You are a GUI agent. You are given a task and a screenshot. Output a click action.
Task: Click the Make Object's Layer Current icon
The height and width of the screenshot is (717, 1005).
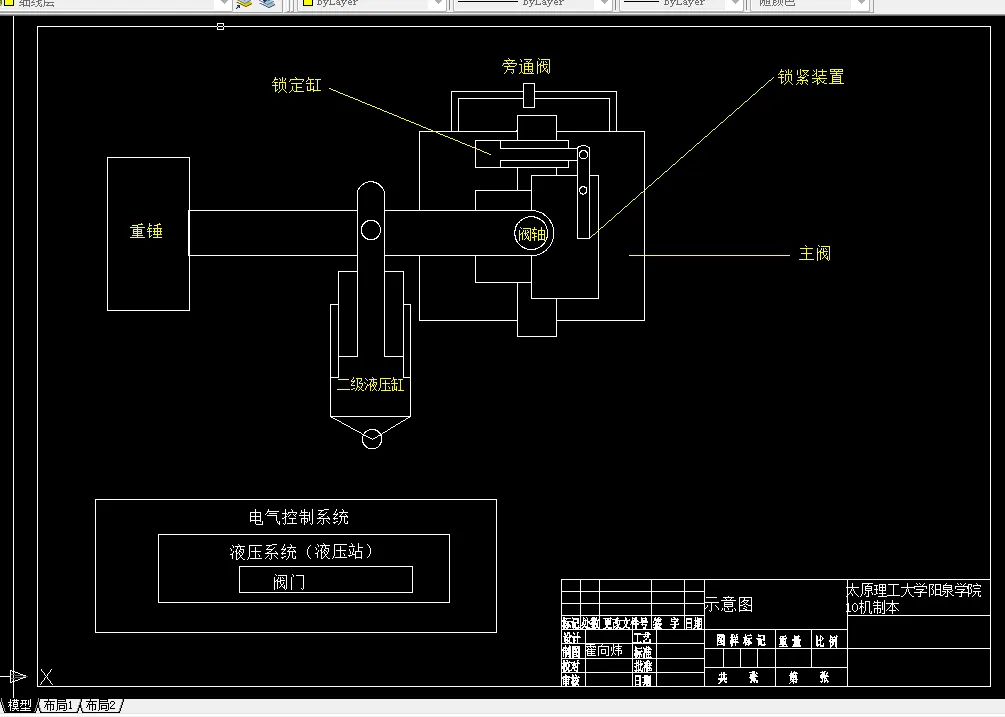click(243, 4)
